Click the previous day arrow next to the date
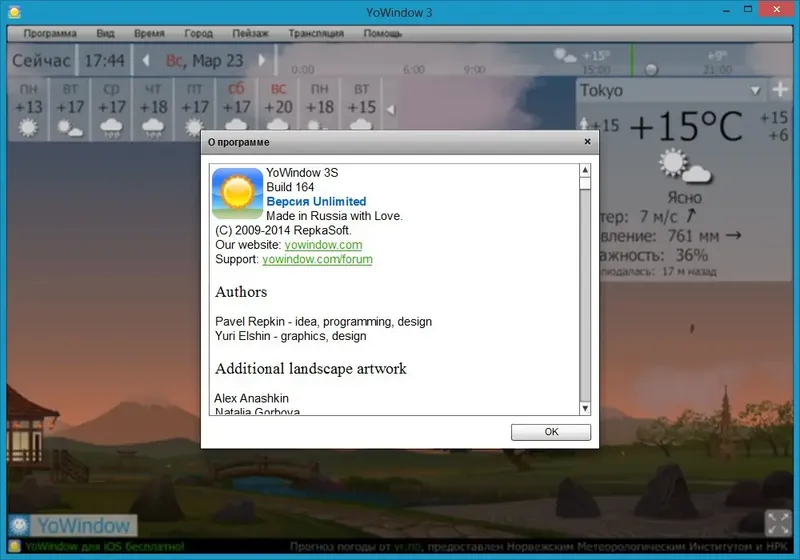The width and height of the screenshot is (800, 560). tap(146, 60)
